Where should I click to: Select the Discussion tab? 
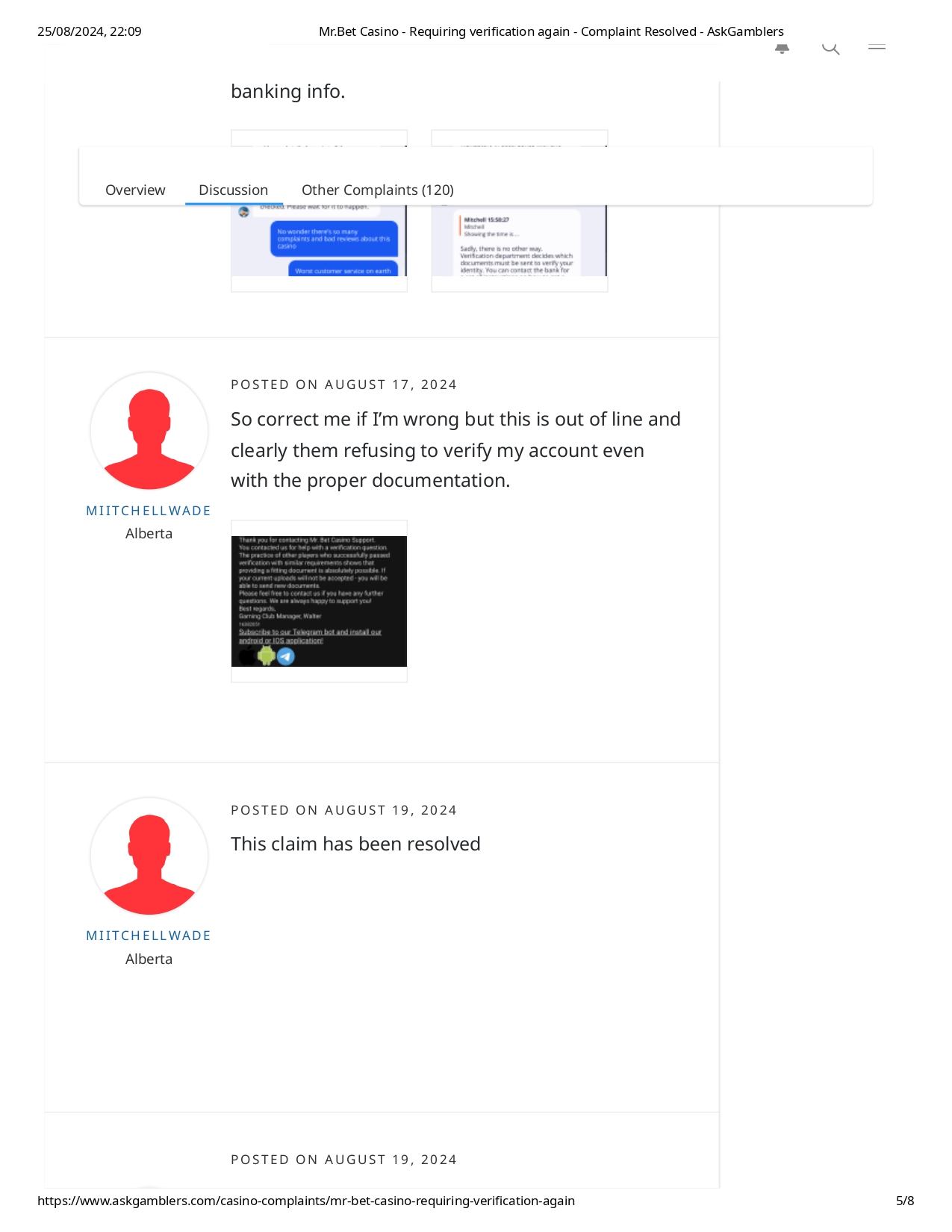(x=233, y=190)
